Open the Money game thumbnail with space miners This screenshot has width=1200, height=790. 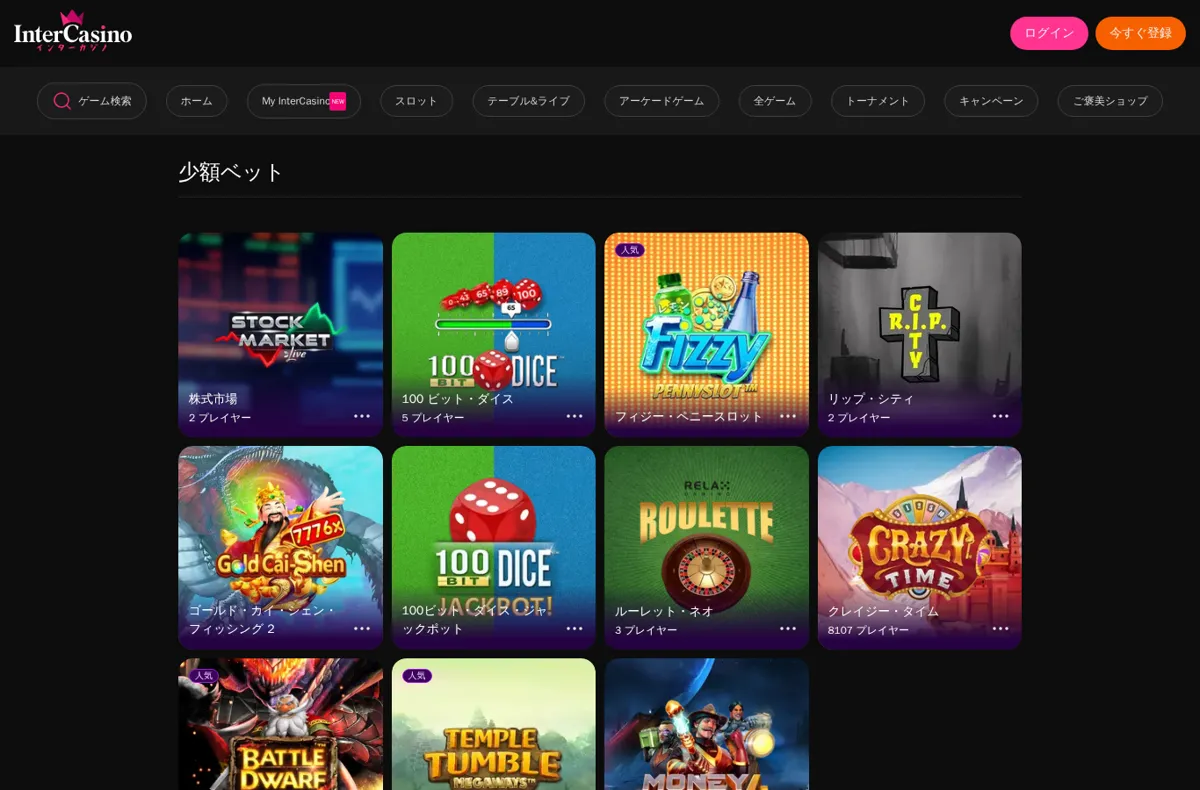[706, 724]
